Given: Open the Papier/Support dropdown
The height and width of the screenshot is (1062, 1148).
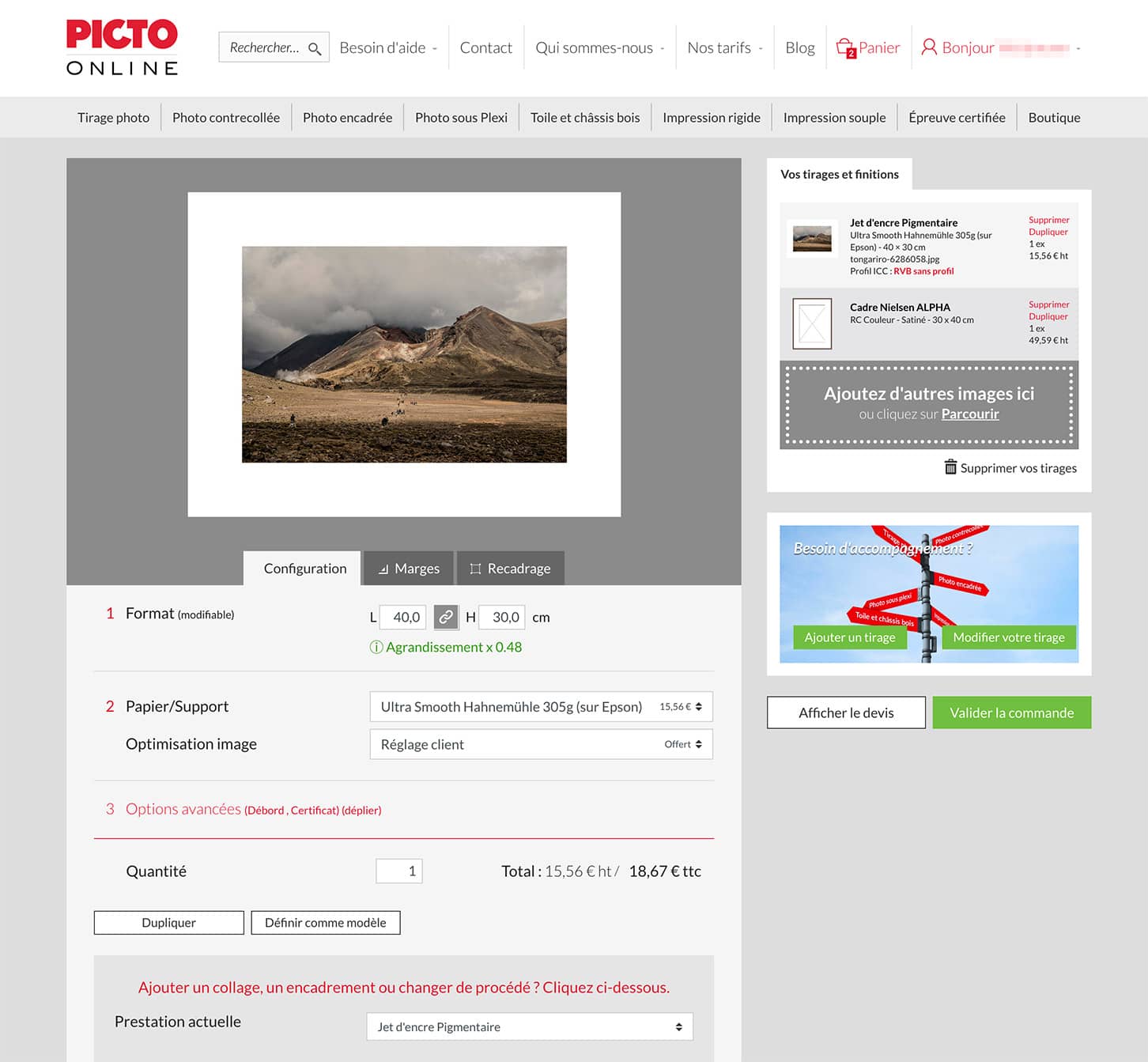Looking at the screenshot, I should (541, 707).
